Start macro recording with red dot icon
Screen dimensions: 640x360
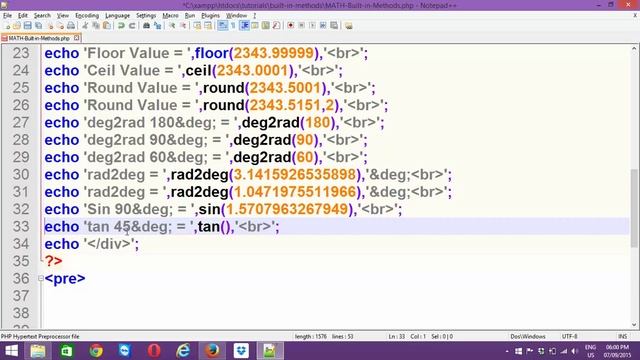(291, 26)
